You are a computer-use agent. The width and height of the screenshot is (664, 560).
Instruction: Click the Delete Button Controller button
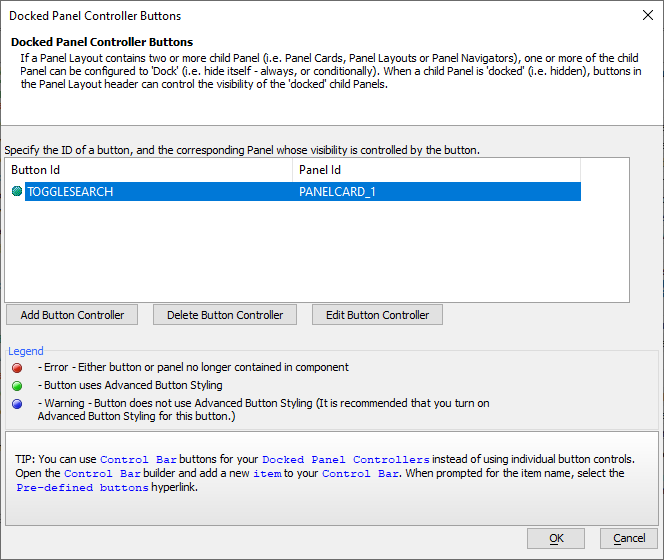point(225,315)
